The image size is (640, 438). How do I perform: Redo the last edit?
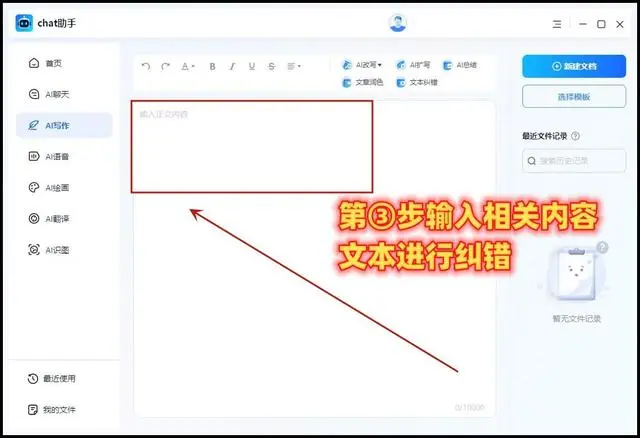click(165, 66)
